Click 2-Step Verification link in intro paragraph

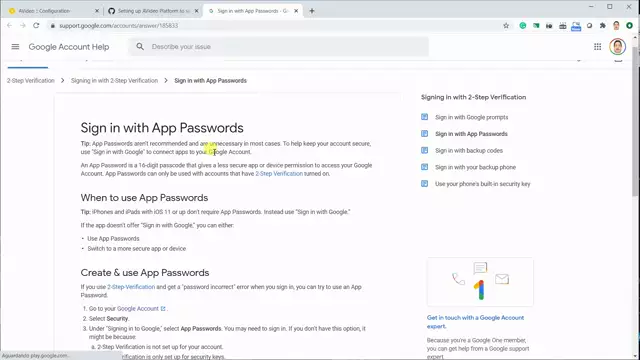279,173
